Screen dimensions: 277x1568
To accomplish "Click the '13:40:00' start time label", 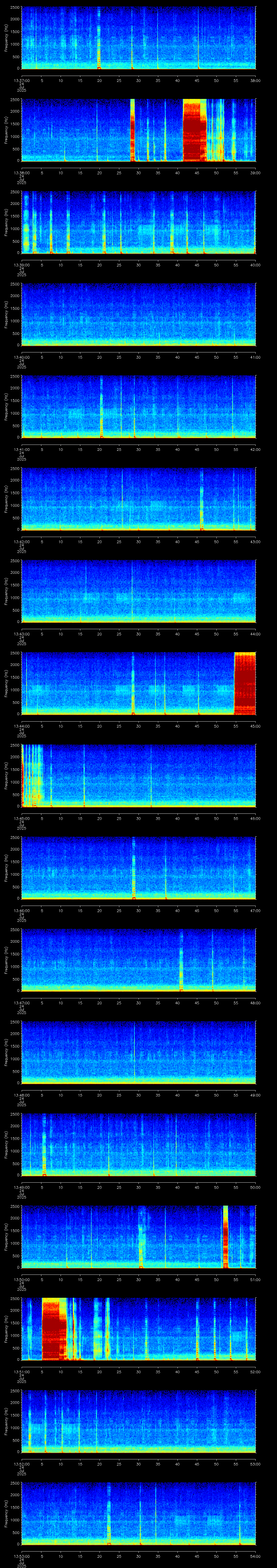I will click(22, 357).
